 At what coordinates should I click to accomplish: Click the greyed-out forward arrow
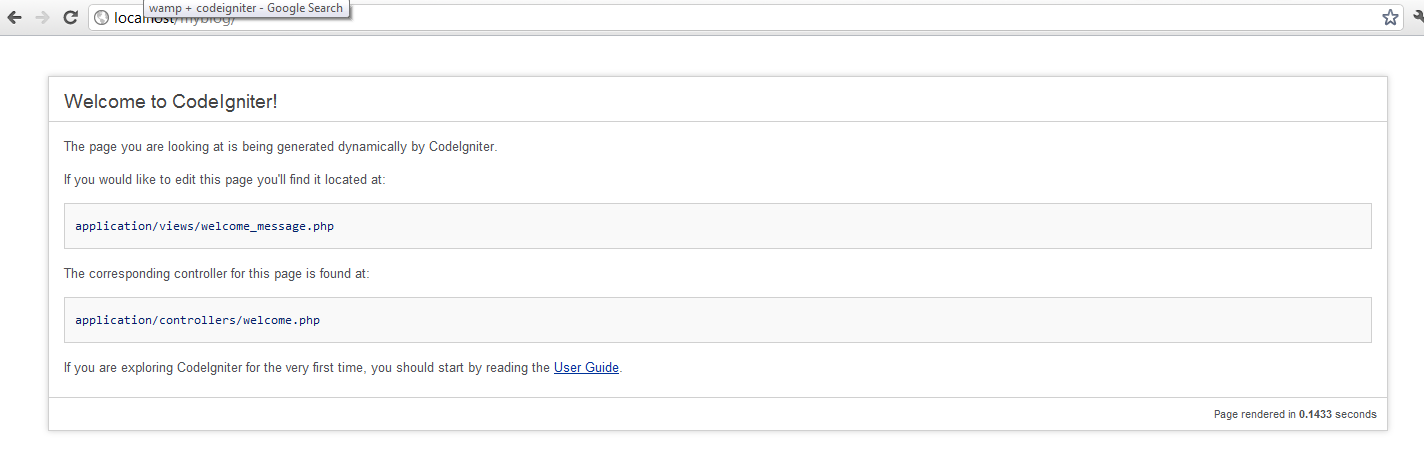point(42,18)
